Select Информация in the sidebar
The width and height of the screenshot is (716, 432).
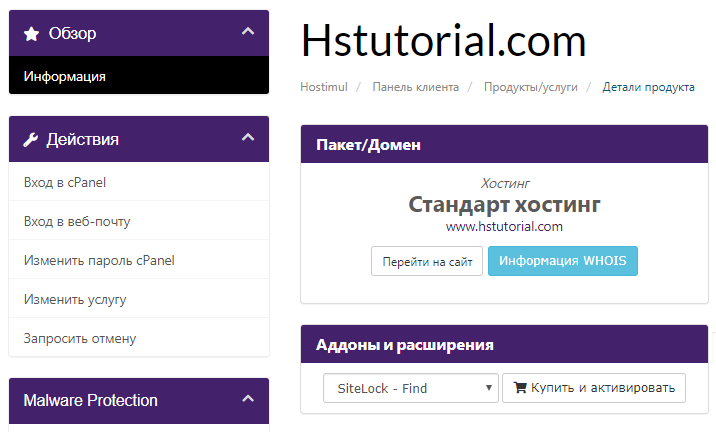65,76
